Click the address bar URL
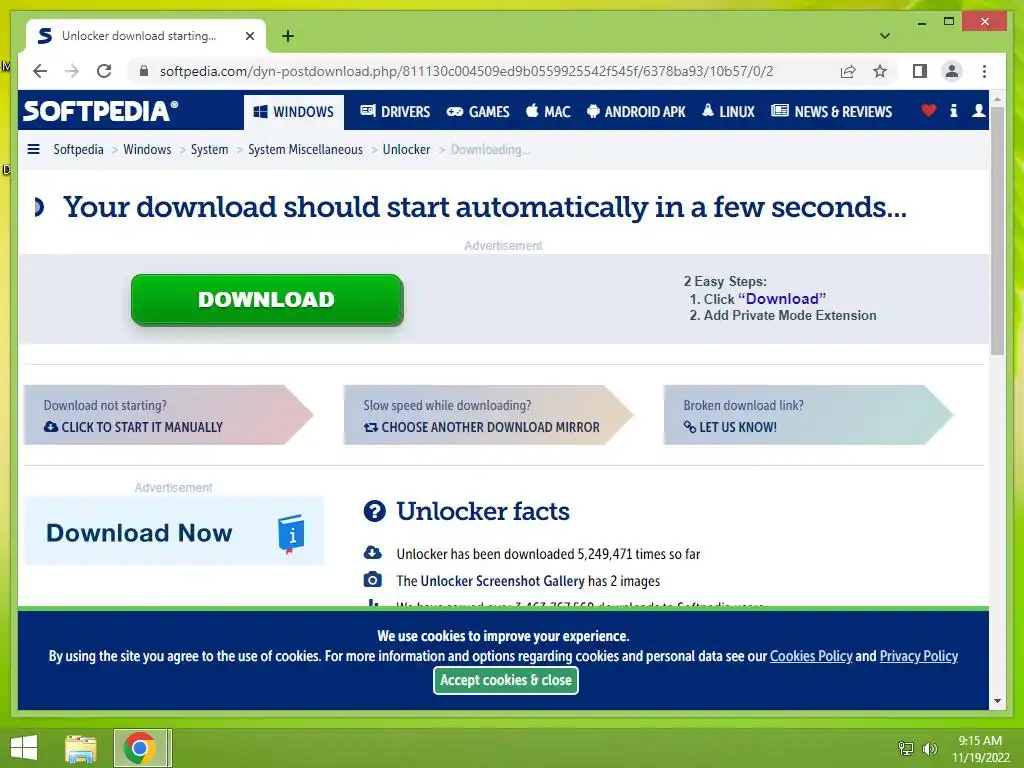The width and height of the screenshot is (1024, 768). click(x=466, y=71)
